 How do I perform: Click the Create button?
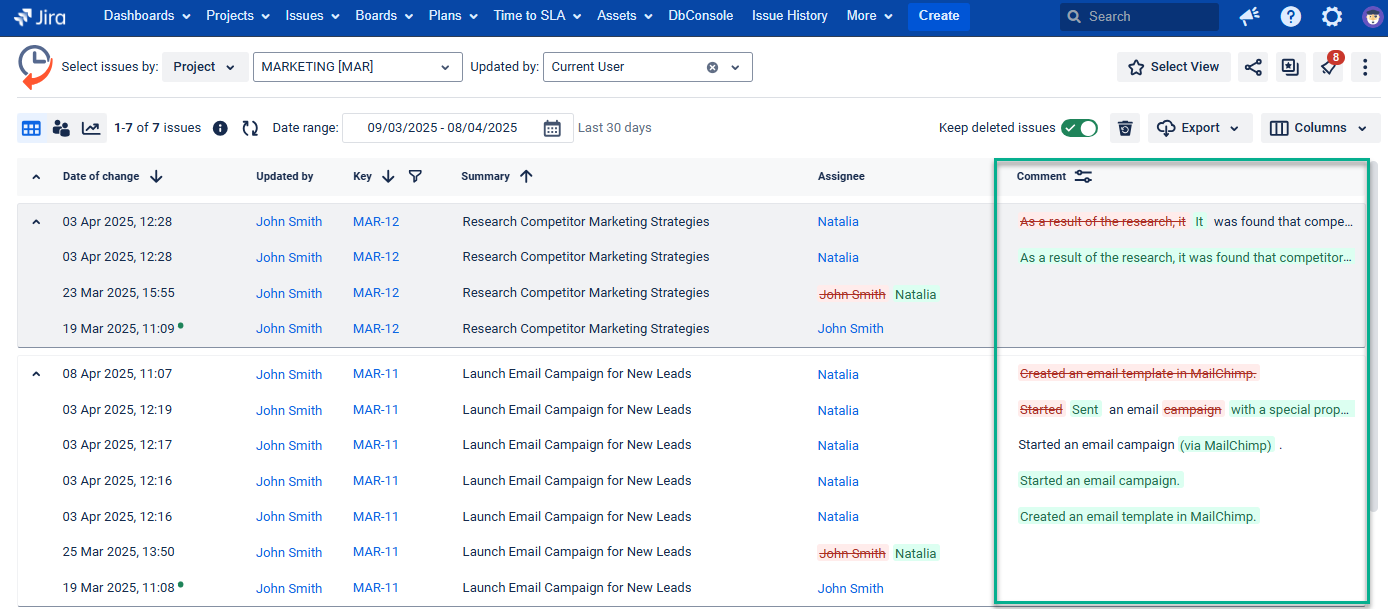(938, 17)
